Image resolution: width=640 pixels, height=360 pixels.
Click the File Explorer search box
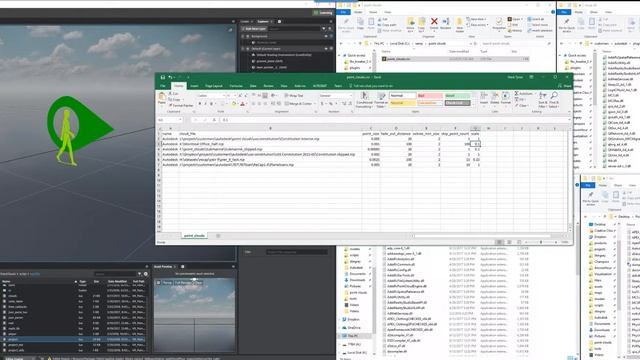pos(516,44)
